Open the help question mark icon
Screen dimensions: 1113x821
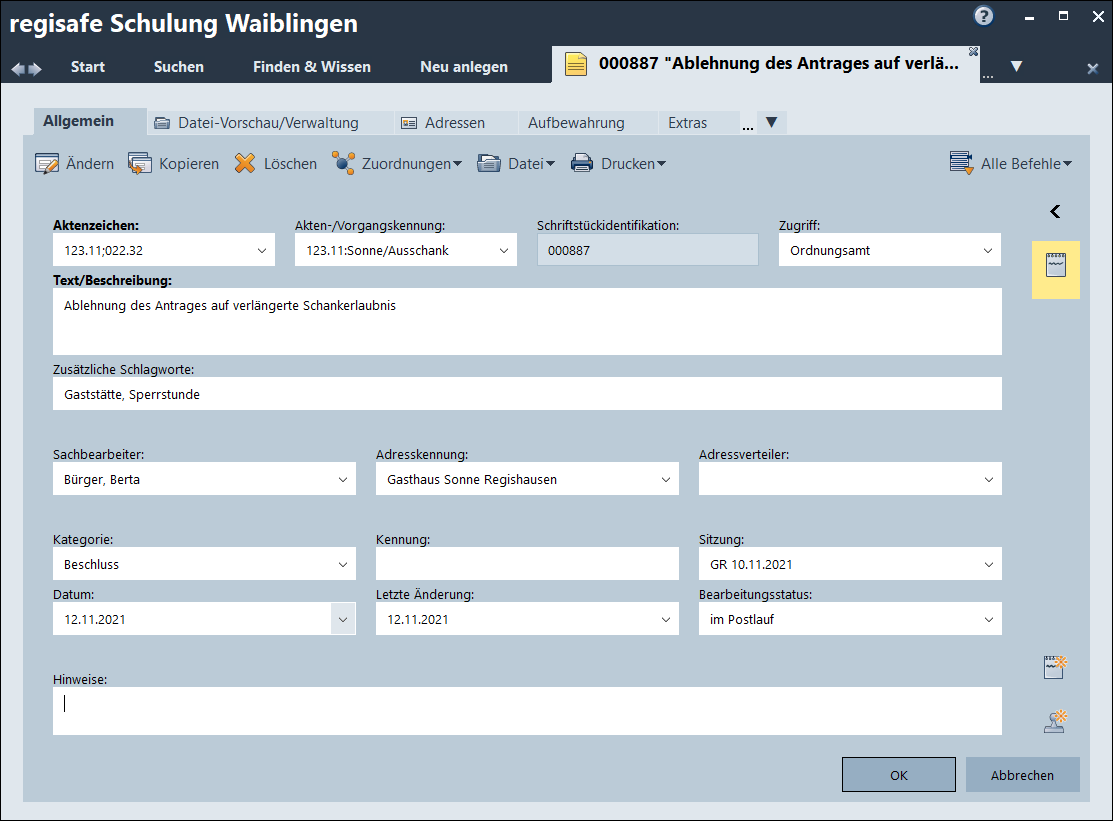pyautogui.click(x=984, y=16)
